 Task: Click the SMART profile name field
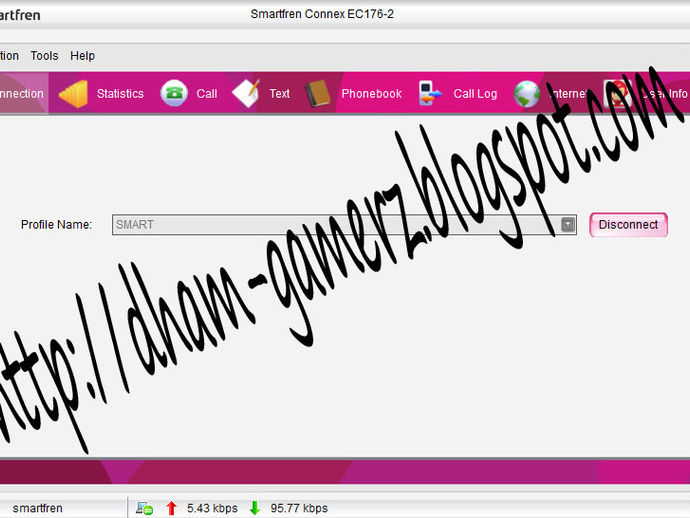point(344,225)
